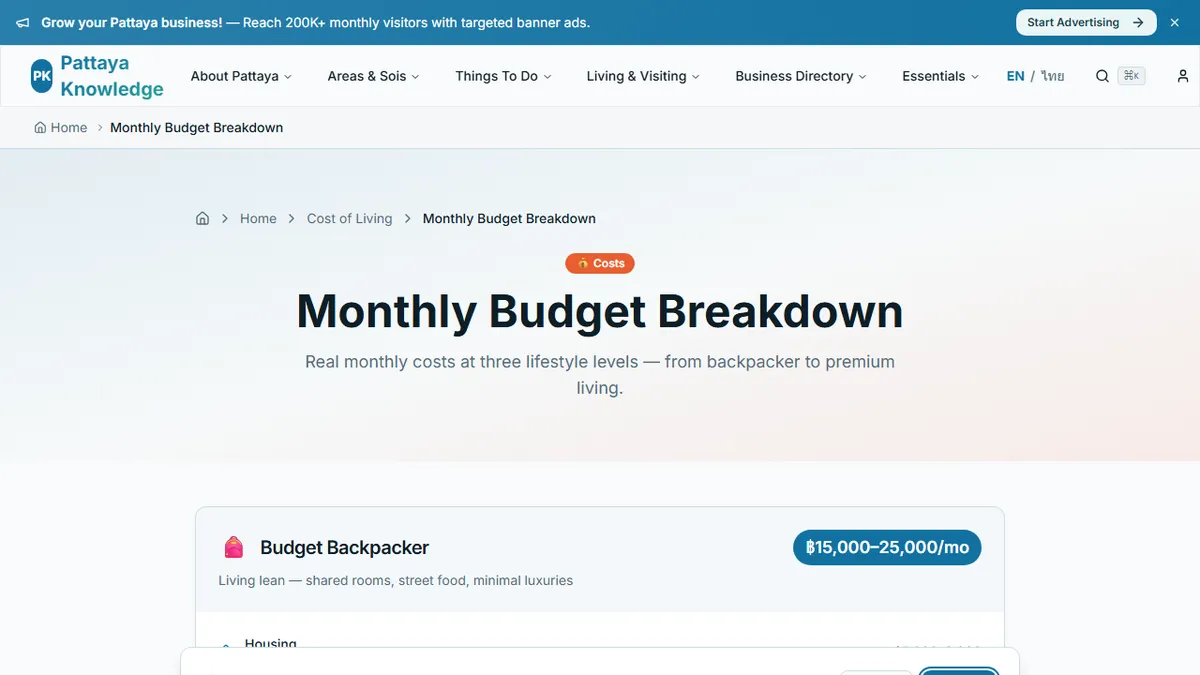Image resolution: width=1200 pixels, height=675 pixels.
Task: Click the Budget Backpacker heading
Action: tap(344, 547)
